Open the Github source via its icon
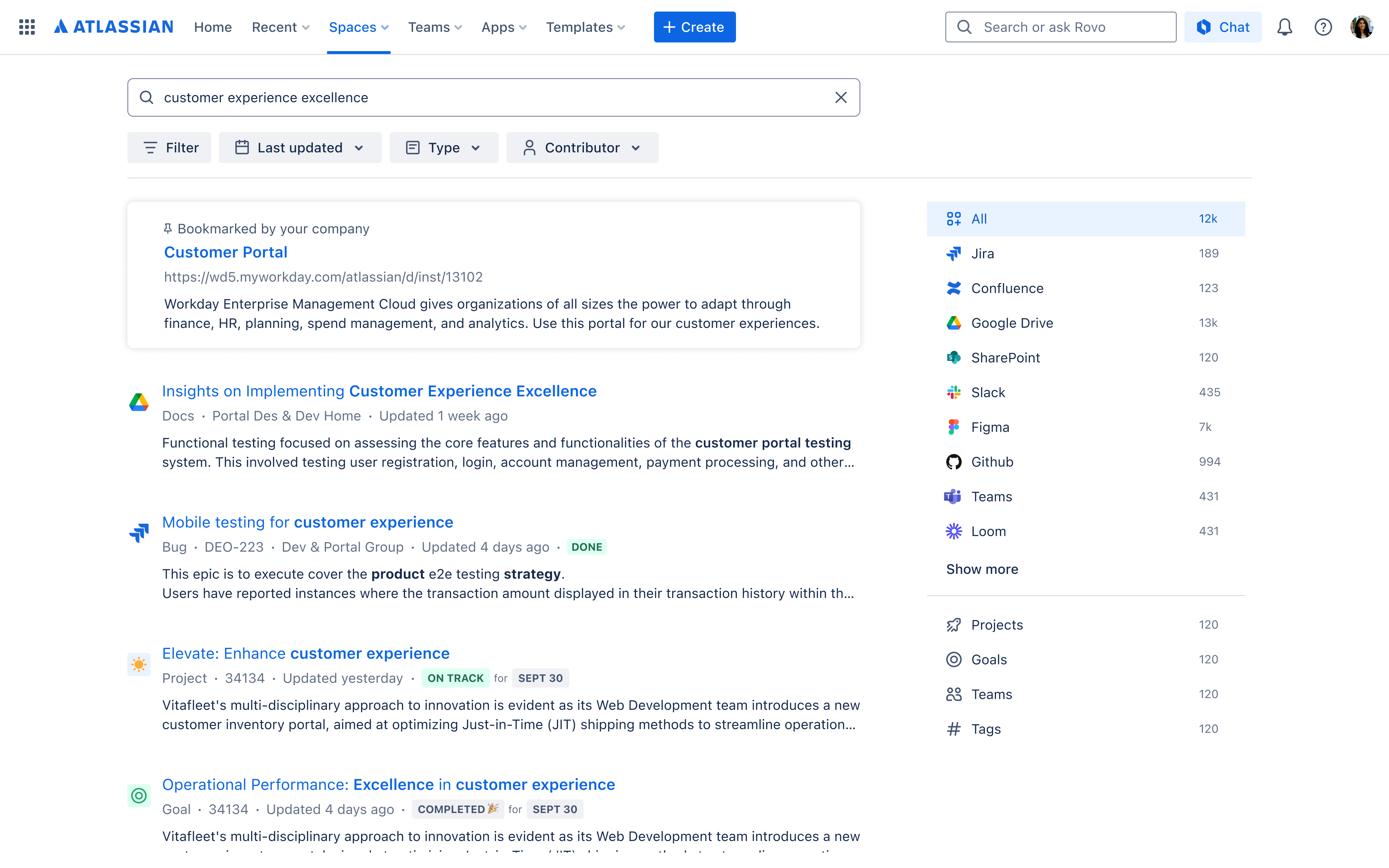The width and height of the screenshot is (1389, 868). [x=953, y=462]
